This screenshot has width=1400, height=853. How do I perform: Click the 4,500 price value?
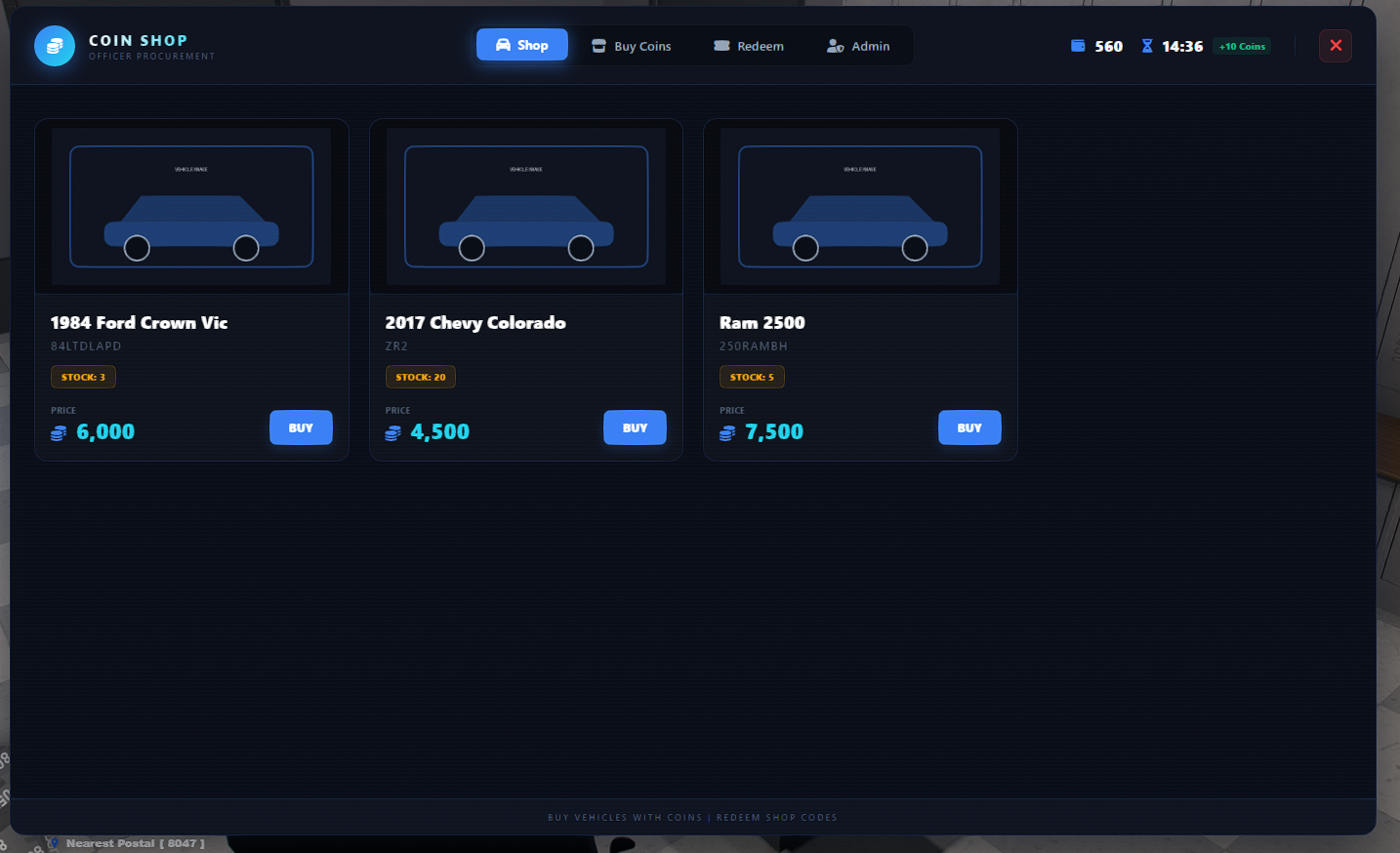440,431
